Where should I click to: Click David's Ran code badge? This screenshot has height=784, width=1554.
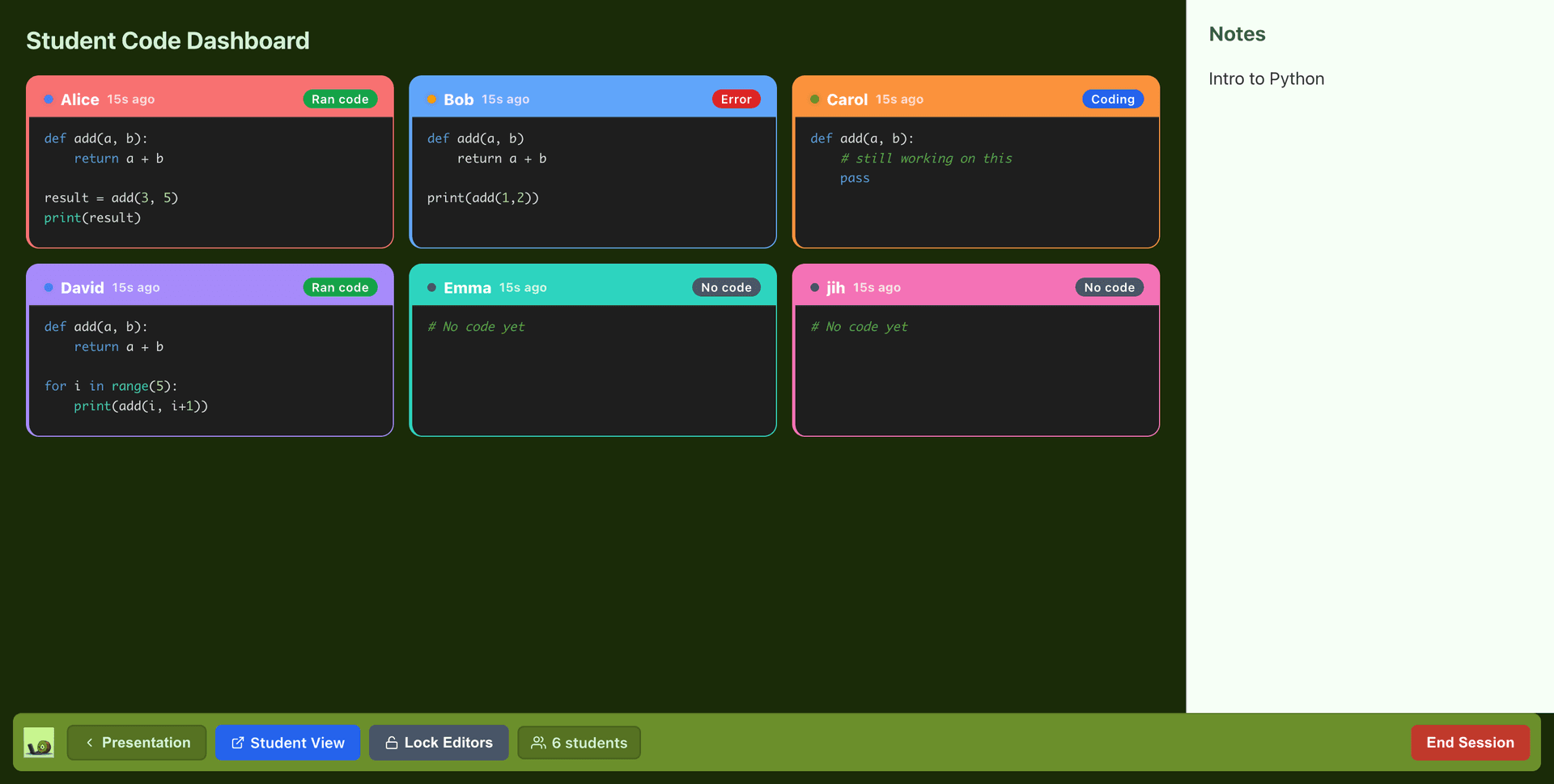tap(340, 287)
